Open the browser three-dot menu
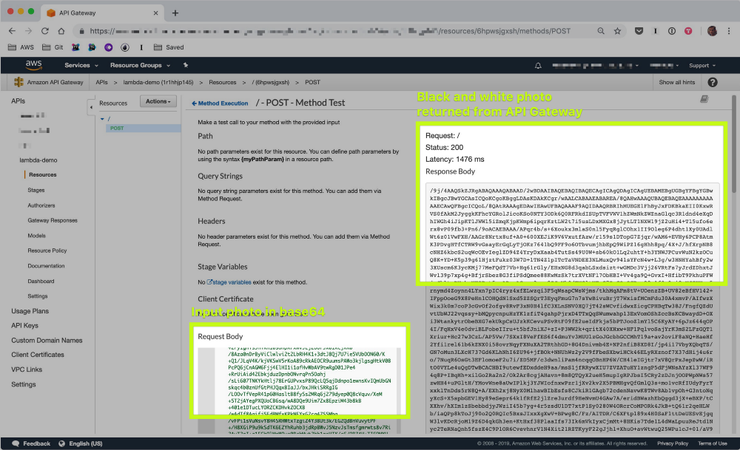The height and width of the screenshot is (450, 740). [x=729, y=31]
